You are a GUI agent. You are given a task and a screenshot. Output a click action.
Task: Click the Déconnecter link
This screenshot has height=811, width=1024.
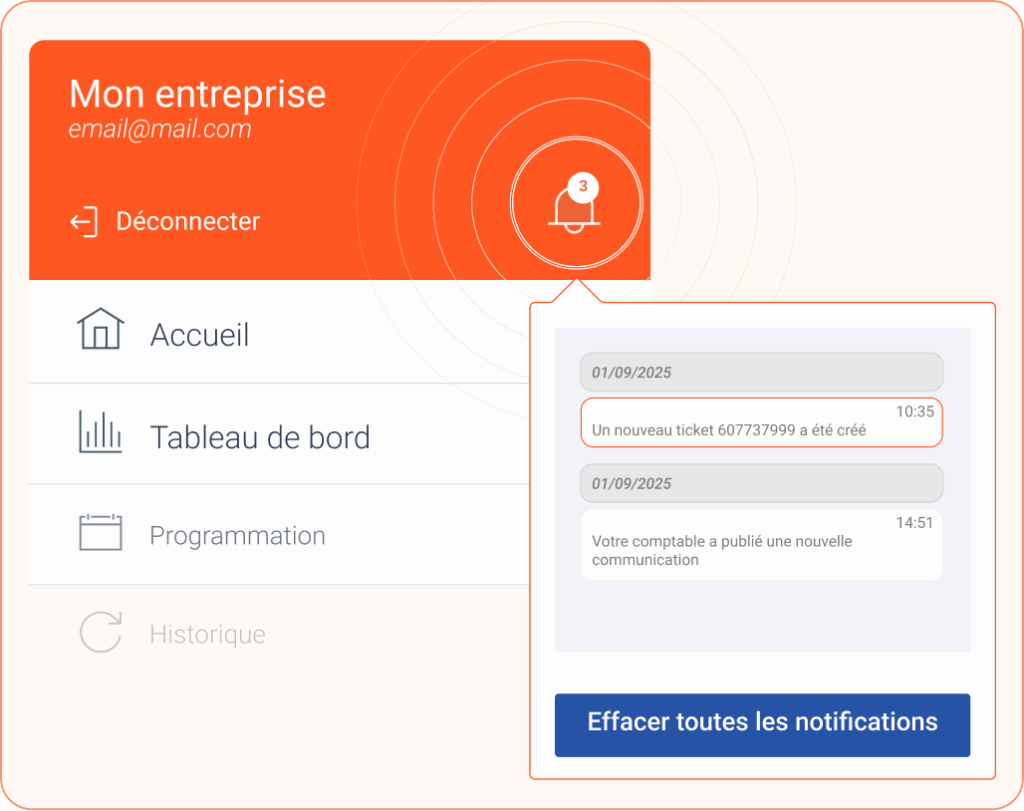pos(188,221)
